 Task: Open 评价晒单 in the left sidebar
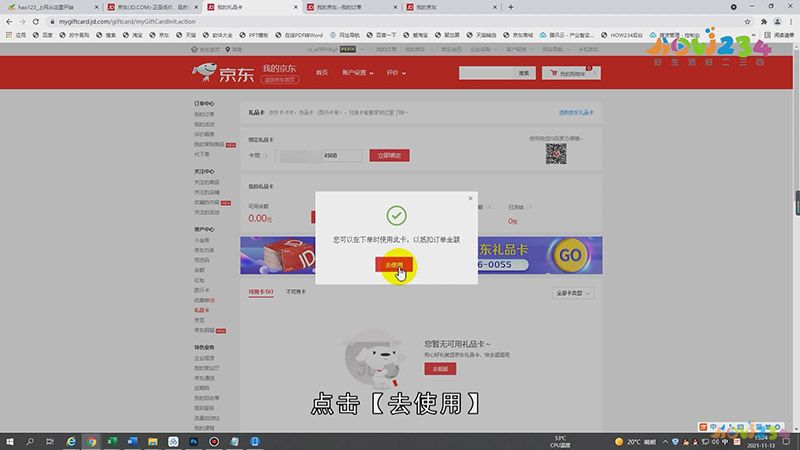coord(204,134)
